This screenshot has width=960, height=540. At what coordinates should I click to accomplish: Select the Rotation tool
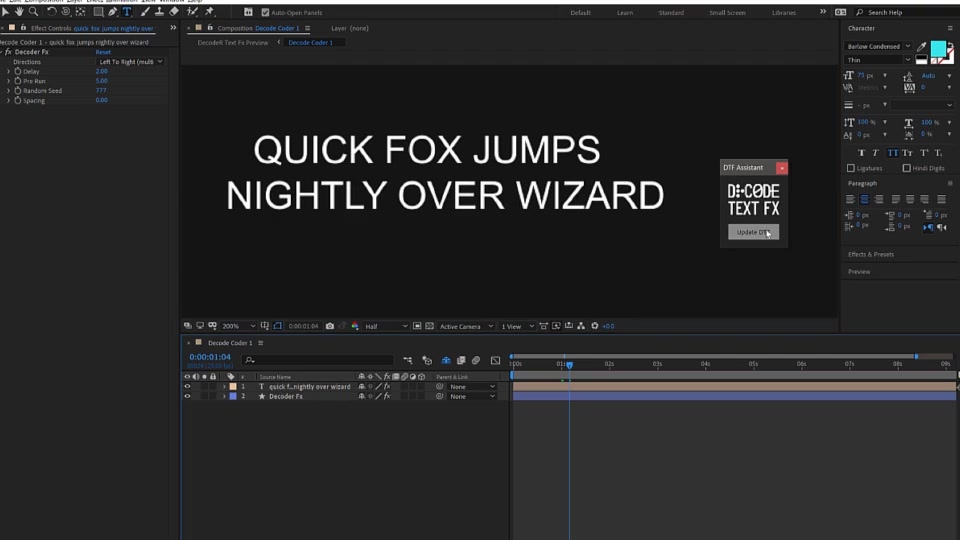coord(51,12)
